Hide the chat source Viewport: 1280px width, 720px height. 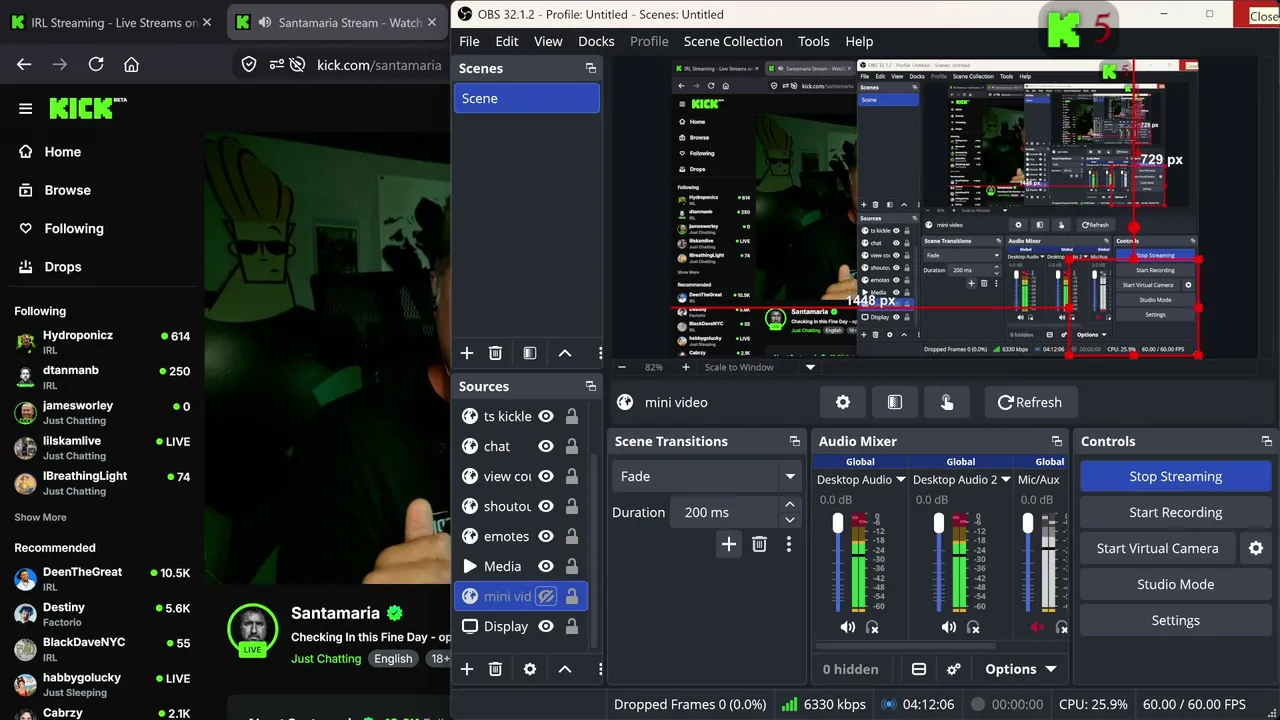pos(546,446)
